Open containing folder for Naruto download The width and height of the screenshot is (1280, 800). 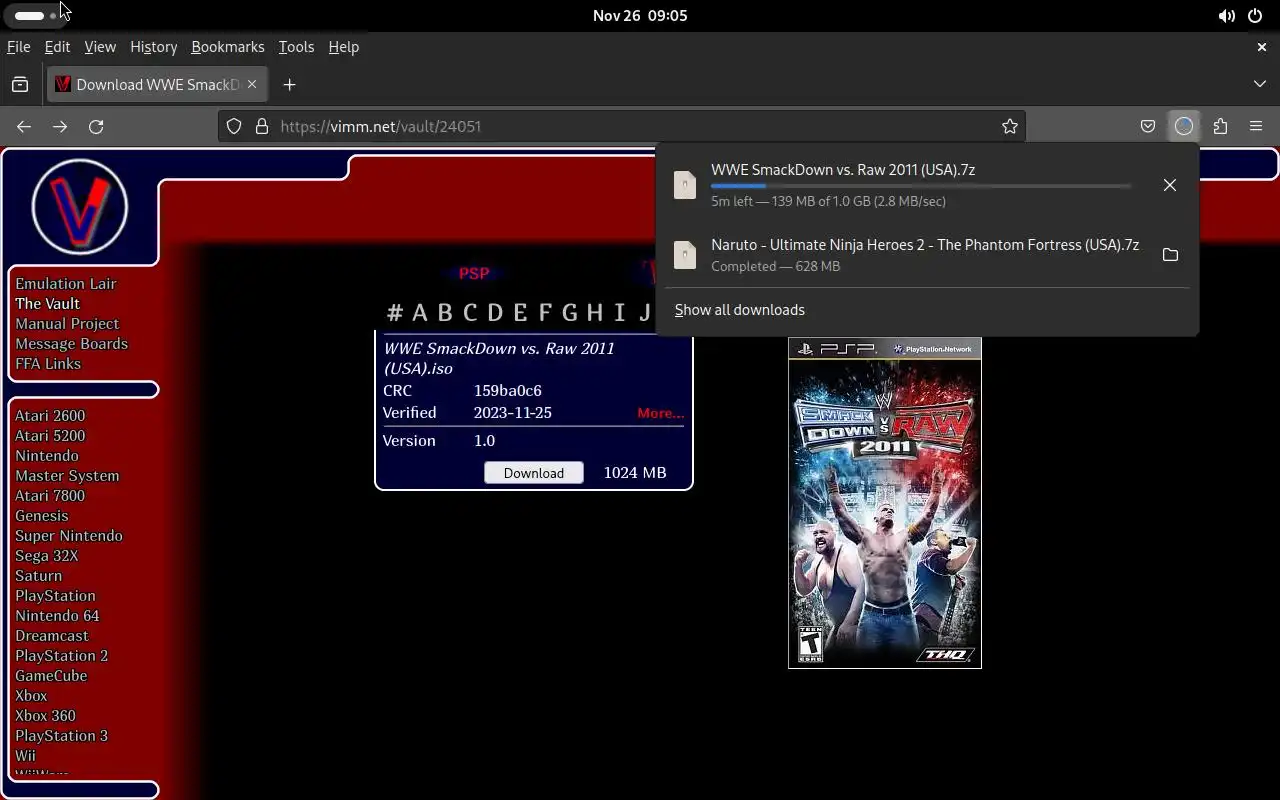click(x=1170, y=255)
